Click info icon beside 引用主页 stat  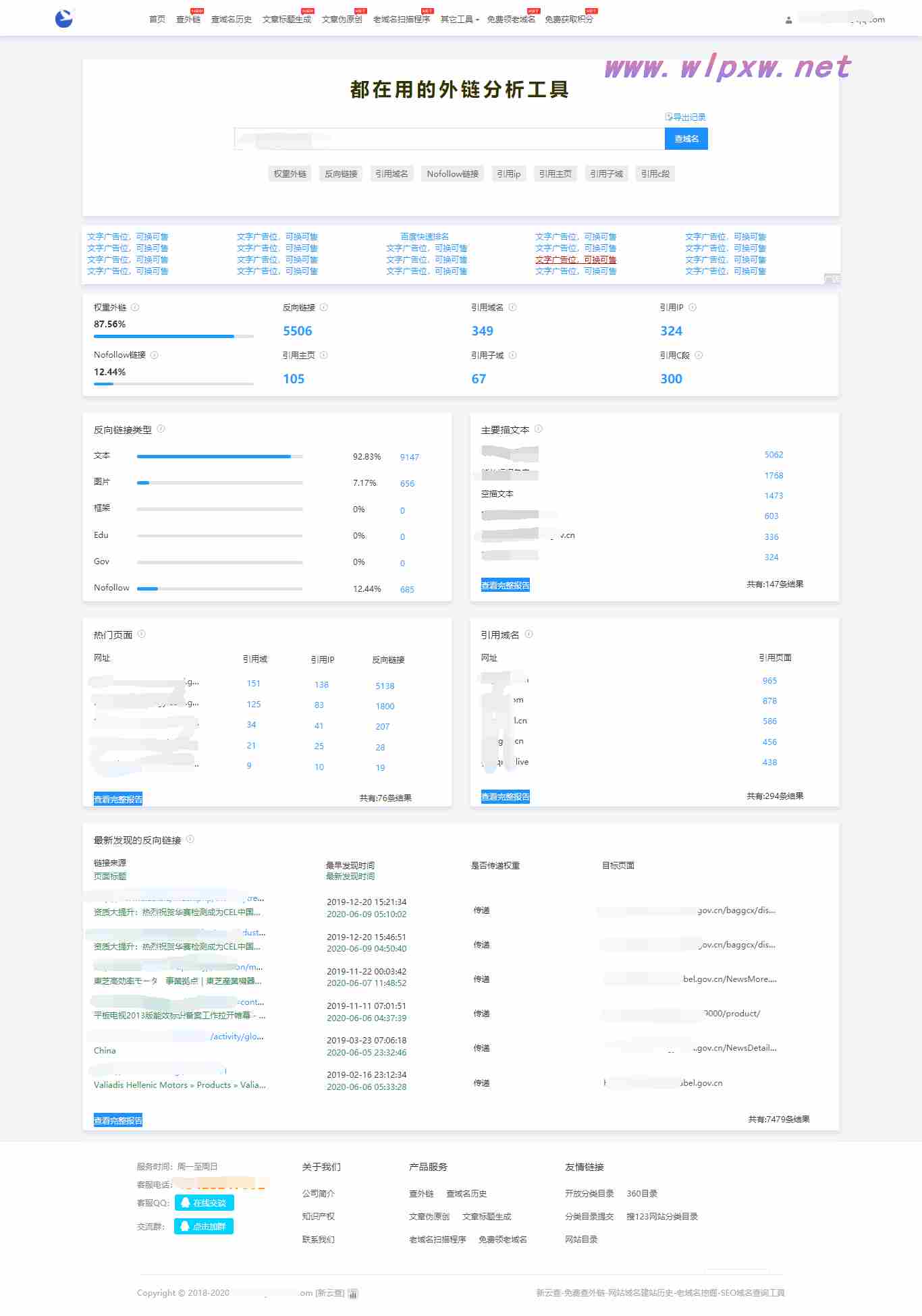324,355
